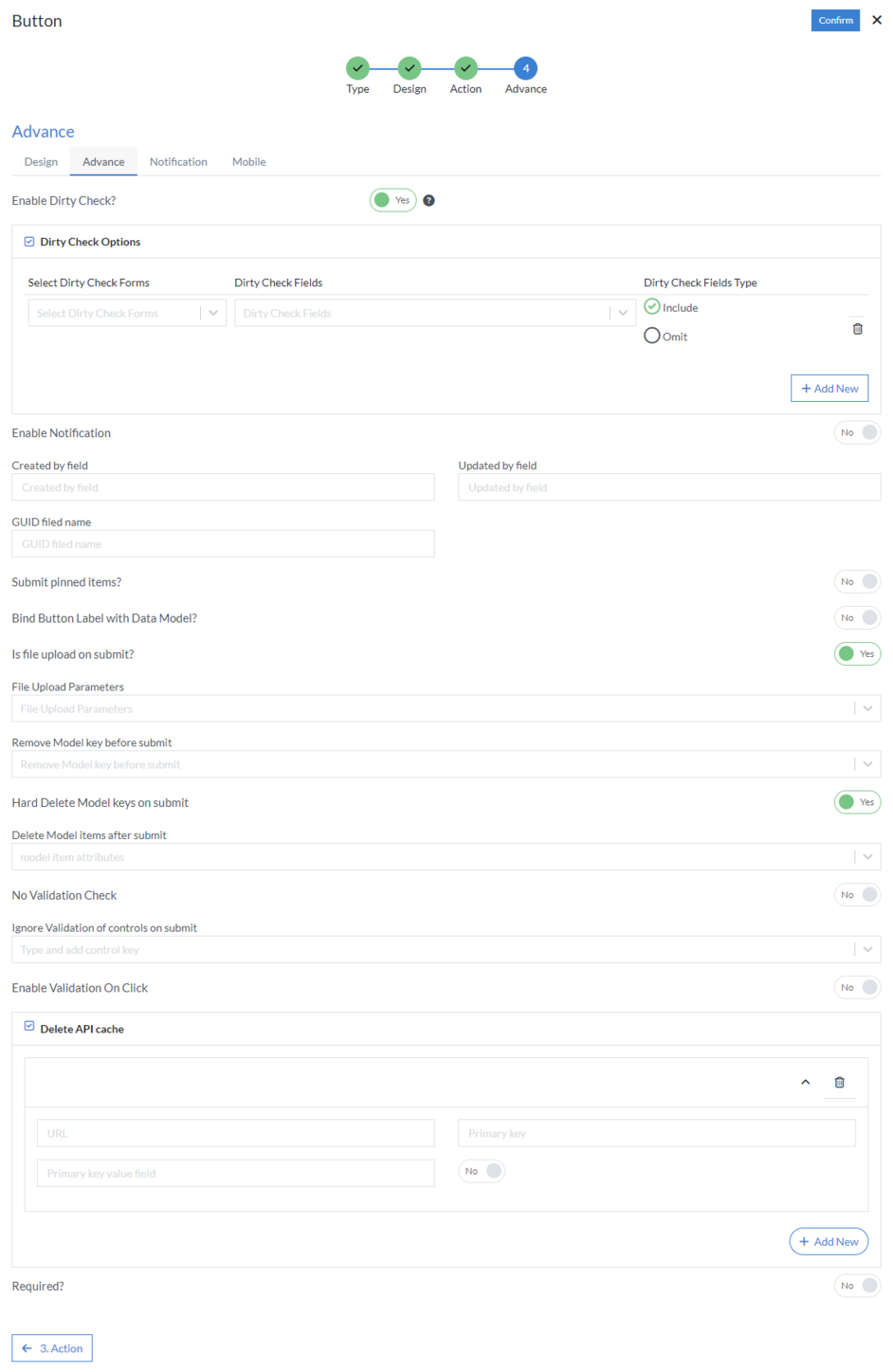Open the Enable Dirty Check help tooltip
This screenshot has height=1372, width=893.
click(x=428, y=200)
